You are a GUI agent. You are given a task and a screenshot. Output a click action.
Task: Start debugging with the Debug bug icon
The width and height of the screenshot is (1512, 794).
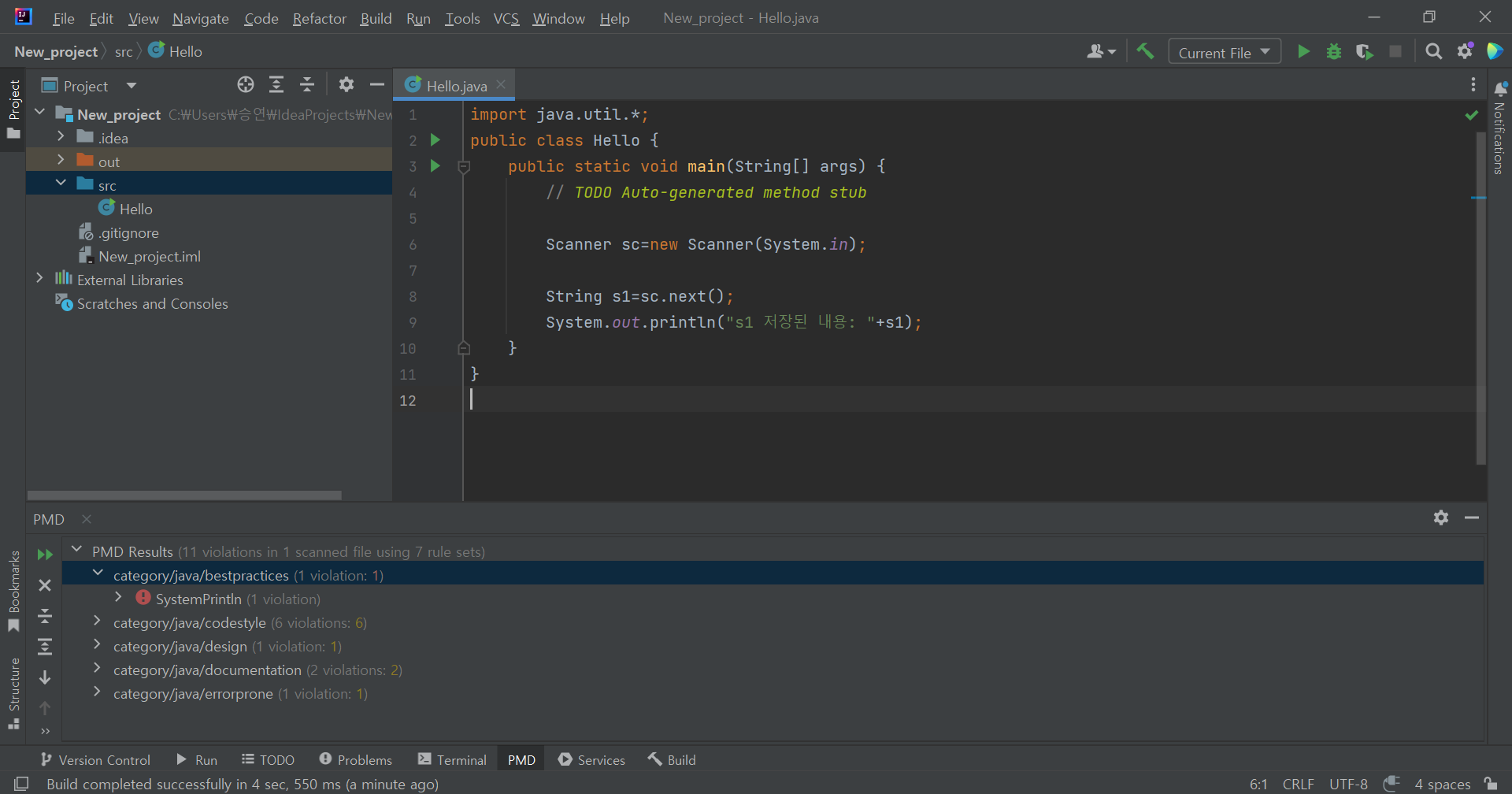1334,52
